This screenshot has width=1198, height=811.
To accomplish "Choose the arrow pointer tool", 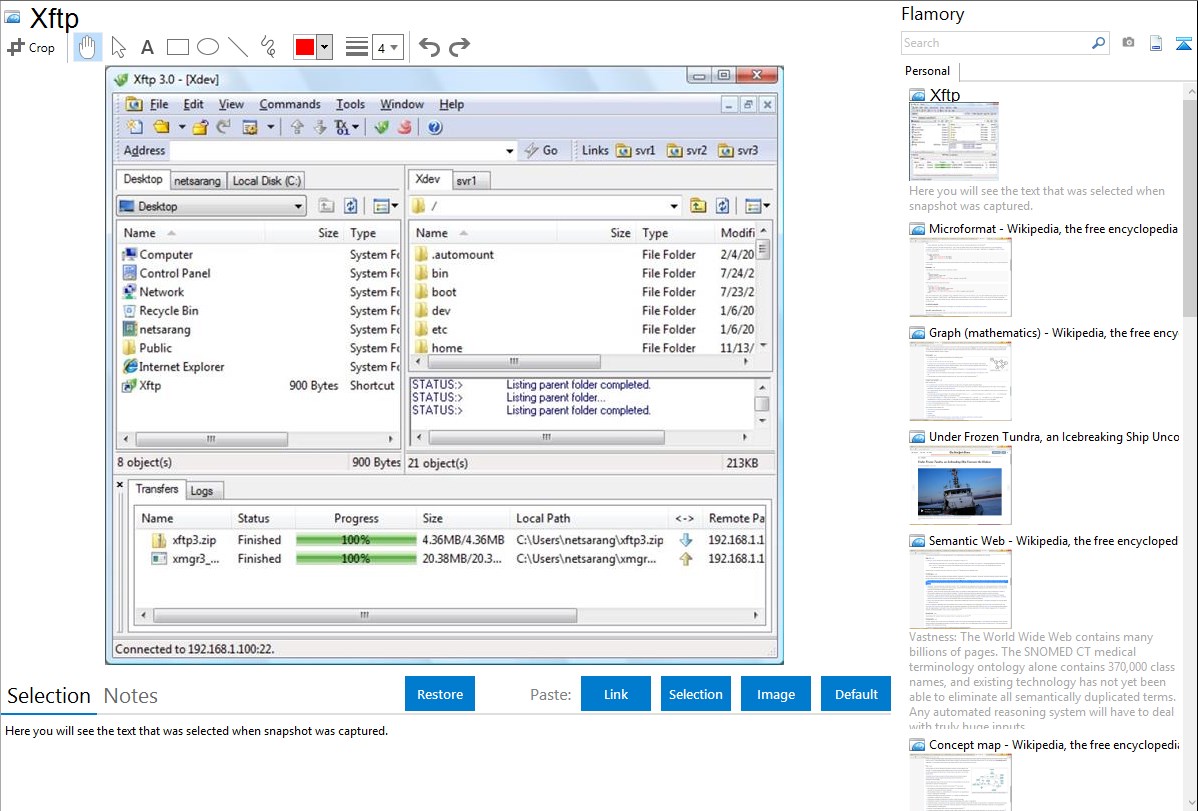I will click(x=118, y=47).
